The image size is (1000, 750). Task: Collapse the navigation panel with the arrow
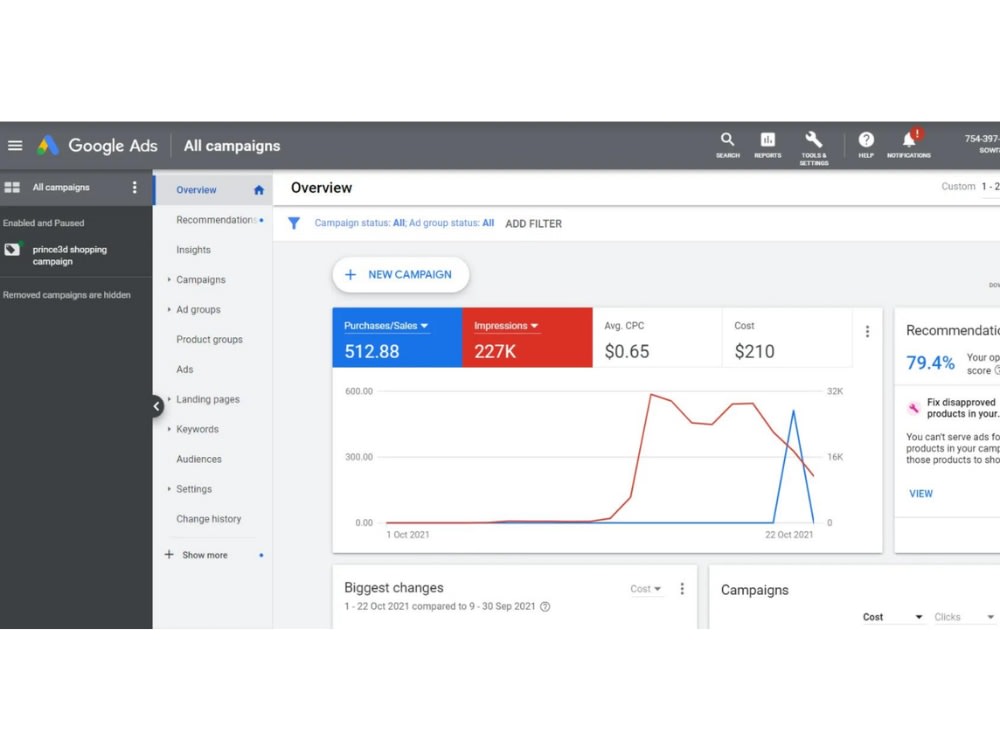(157, 406)
